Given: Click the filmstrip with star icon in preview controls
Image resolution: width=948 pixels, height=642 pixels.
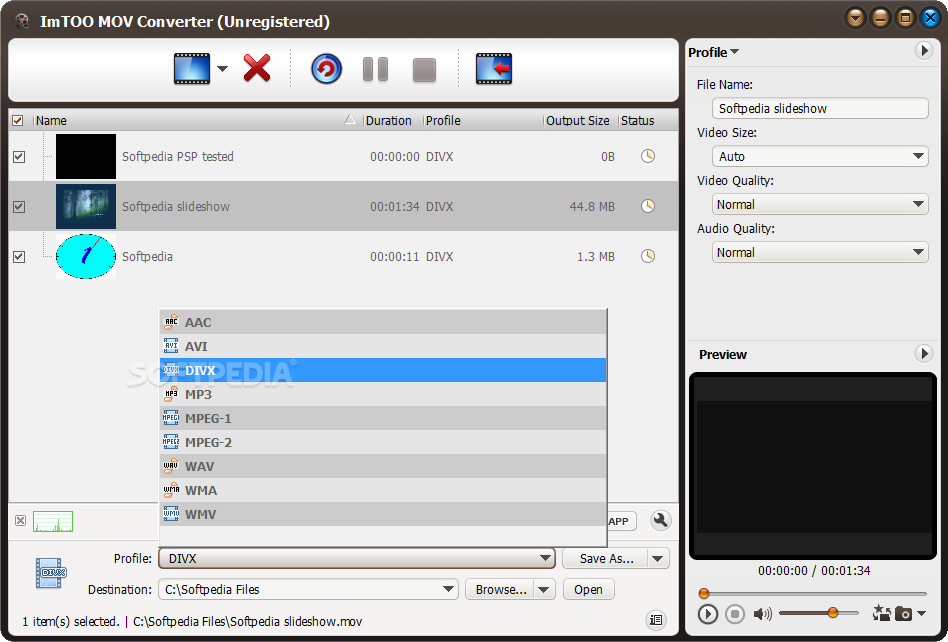Looking at the screenshot, I should tap(881, 613).
